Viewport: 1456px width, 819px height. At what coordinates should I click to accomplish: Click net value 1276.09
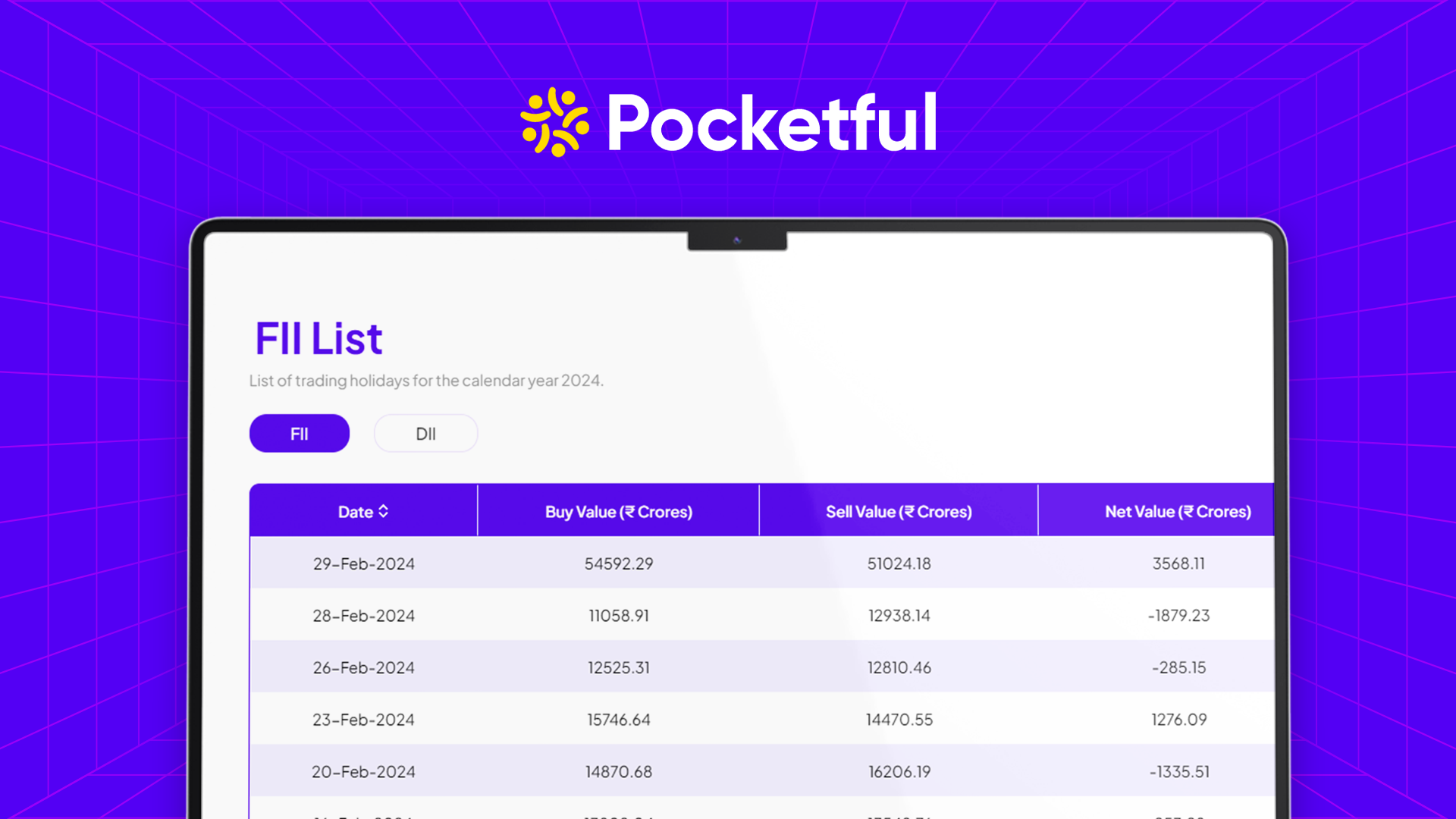point(1178,720)
